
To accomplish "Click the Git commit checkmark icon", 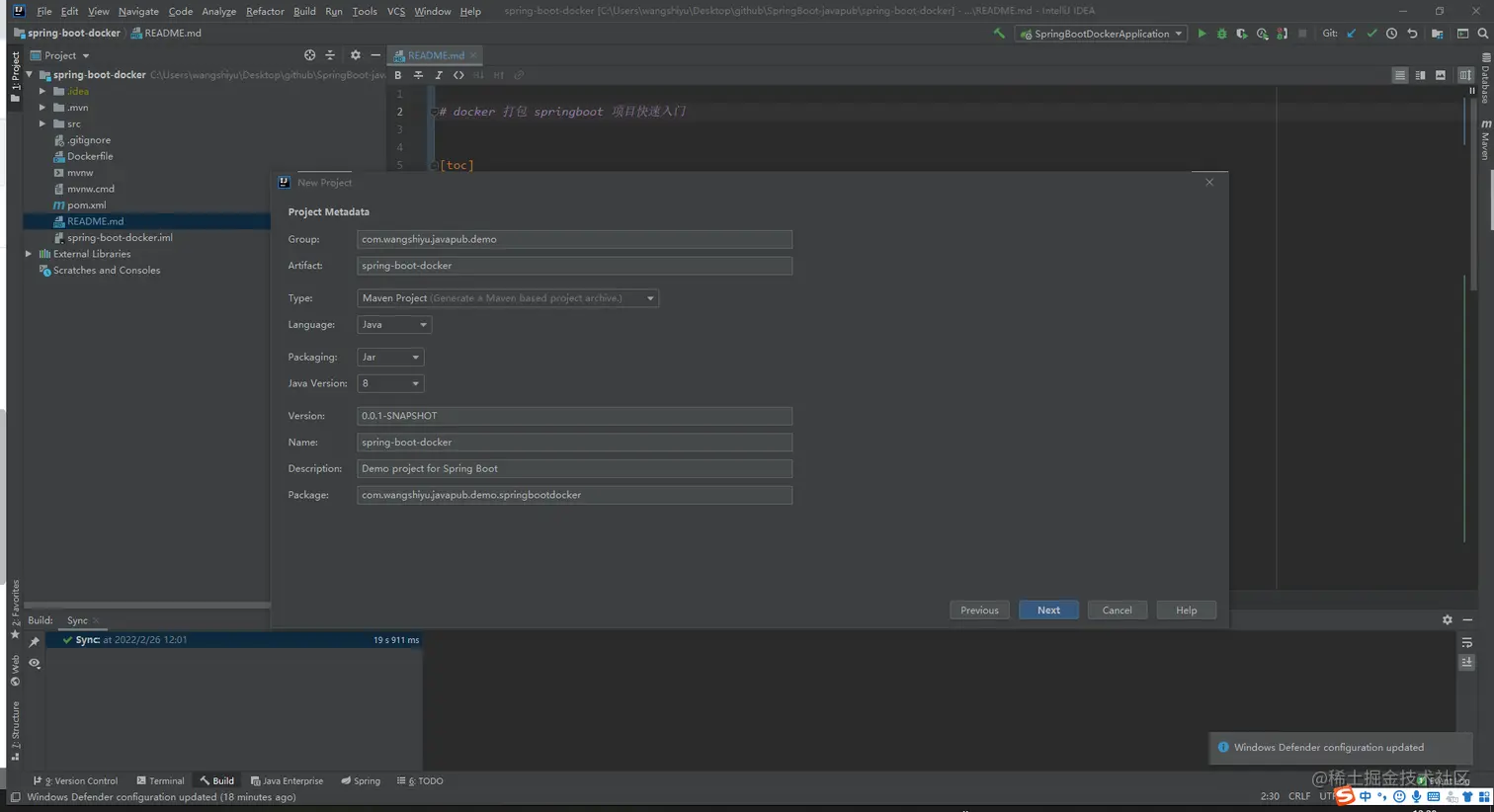I will point(1371,34).
